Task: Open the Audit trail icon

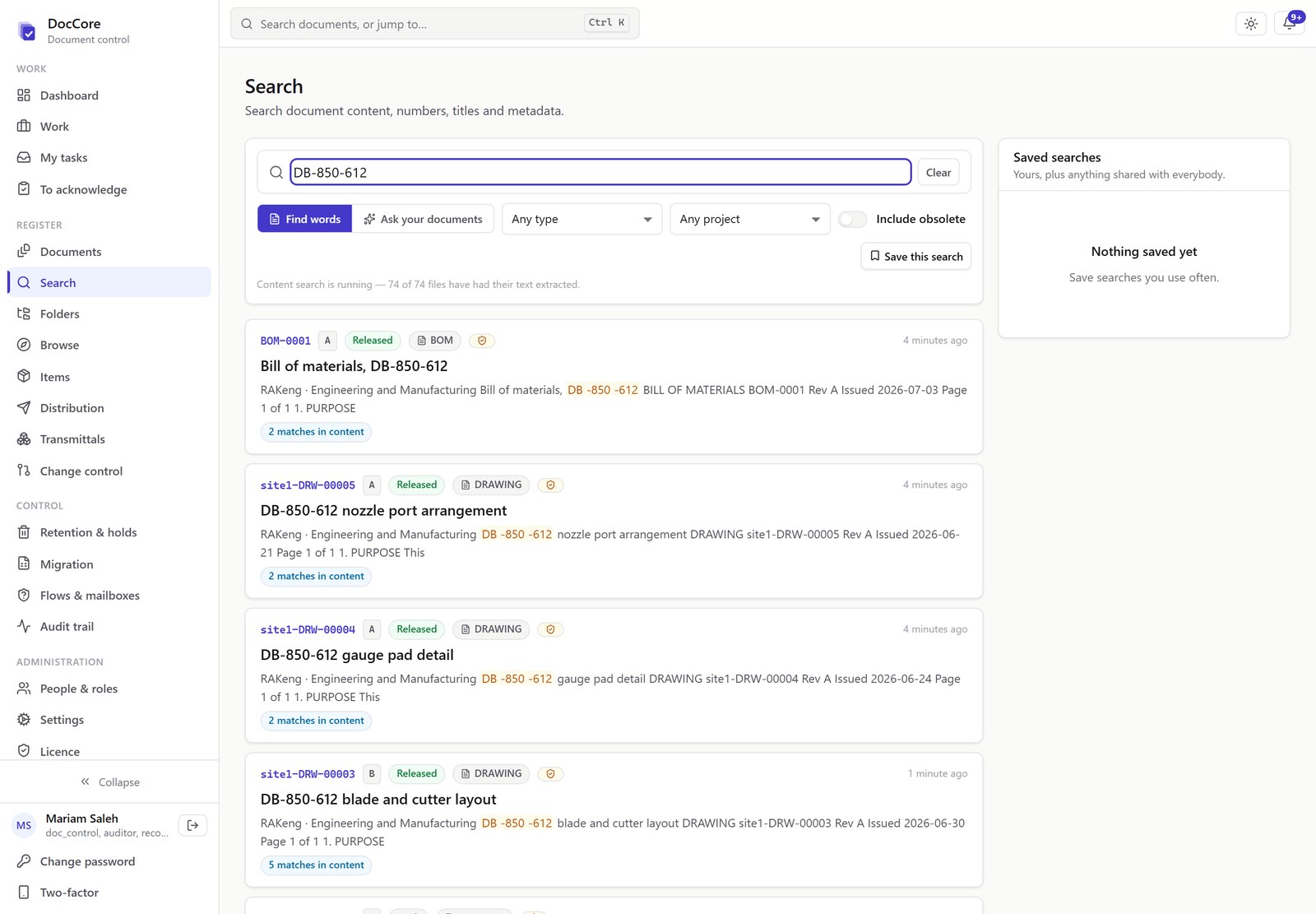Action: [24, 626]
